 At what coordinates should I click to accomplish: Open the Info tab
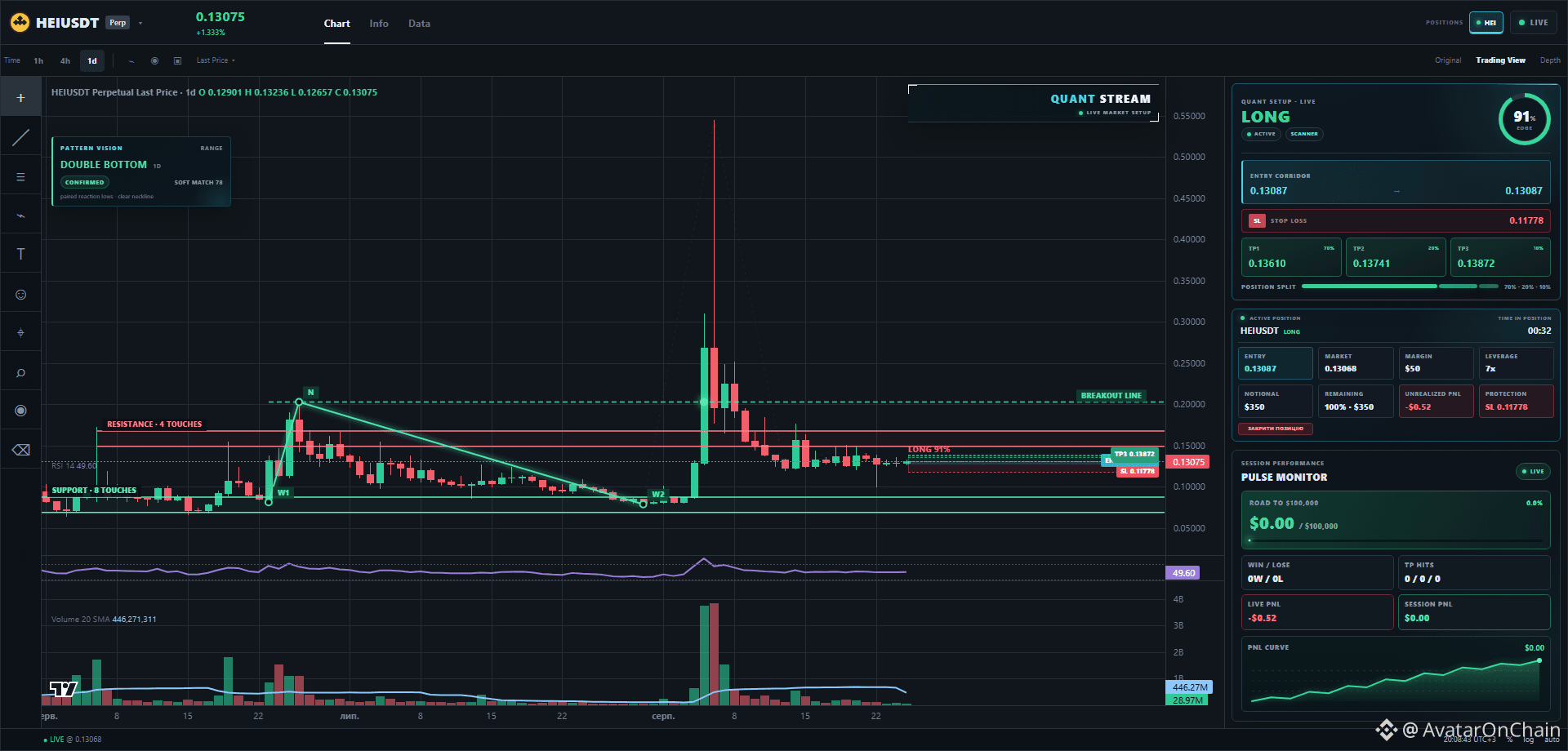pyautogui.click(x=379, y=24)
